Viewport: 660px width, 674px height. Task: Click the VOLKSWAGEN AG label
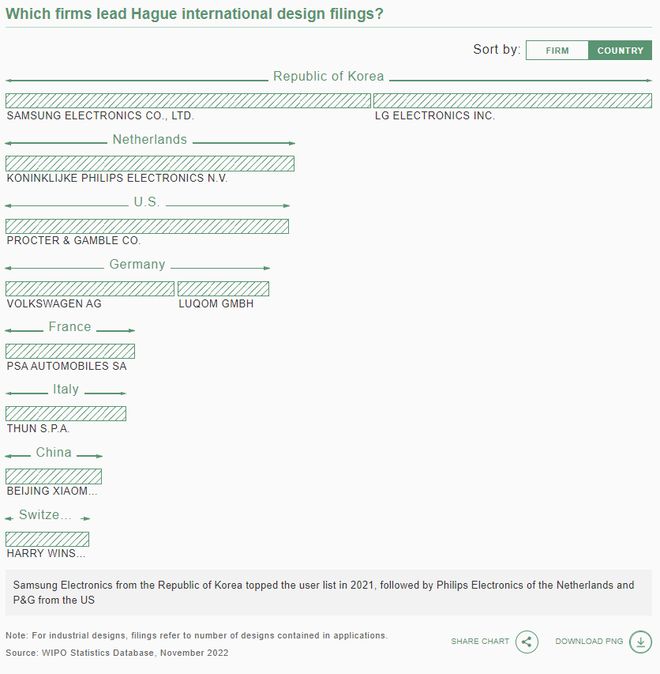tap(54, 303)
